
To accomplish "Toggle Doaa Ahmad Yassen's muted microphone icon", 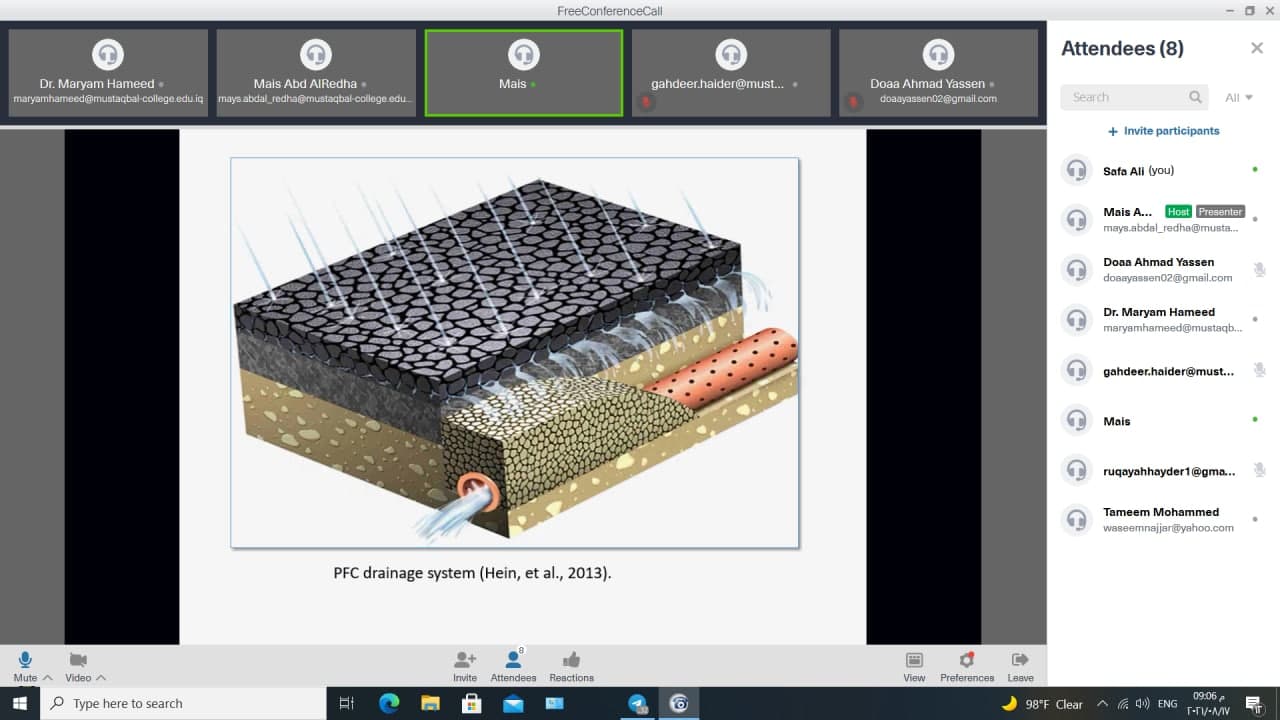I will pos(1259,270).
